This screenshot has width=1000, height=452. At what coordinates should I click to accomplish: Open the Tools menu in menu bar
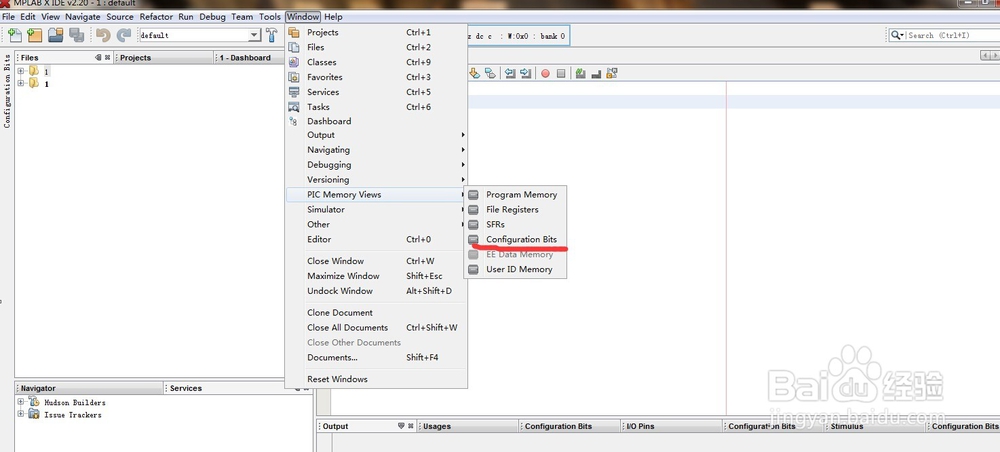(270, 17)
